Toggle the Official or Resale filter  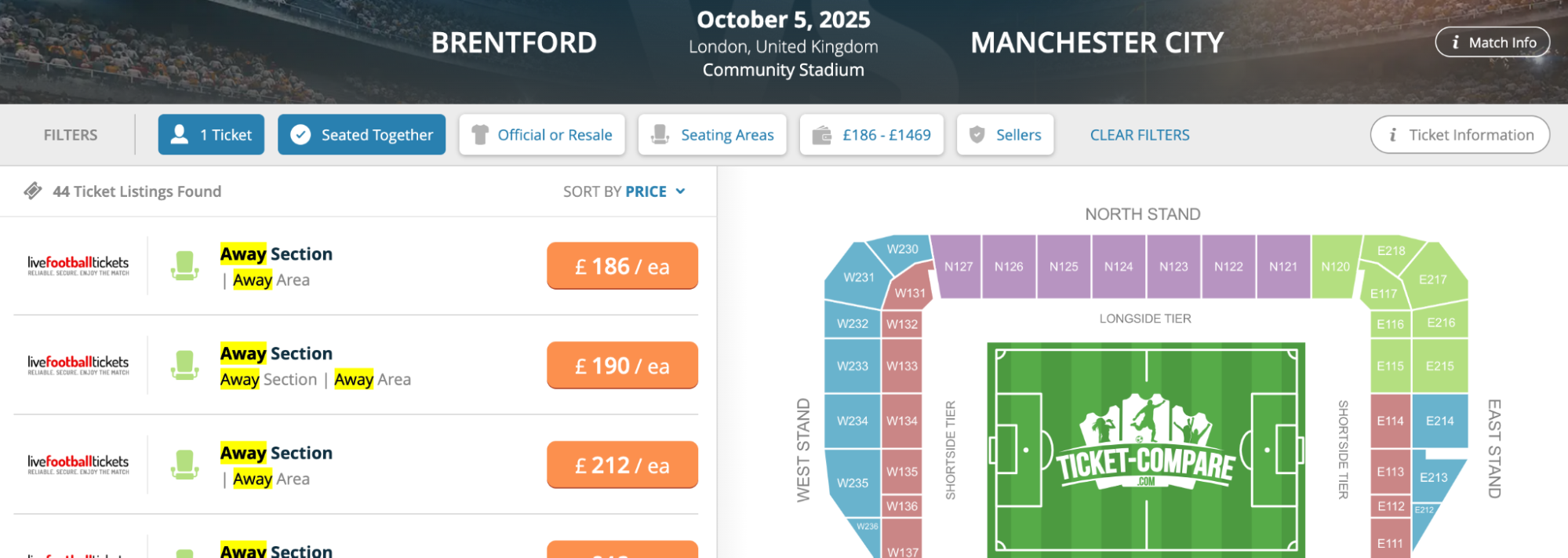(542, 134)
